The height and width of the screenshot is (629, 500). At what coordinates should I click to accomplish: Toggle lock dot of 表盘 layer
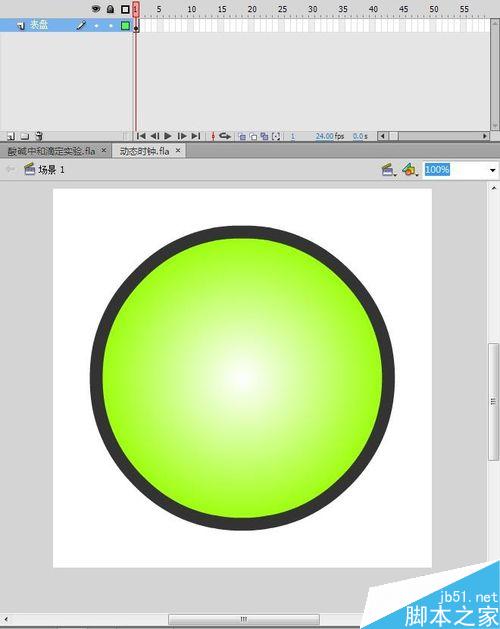point(111,26)
